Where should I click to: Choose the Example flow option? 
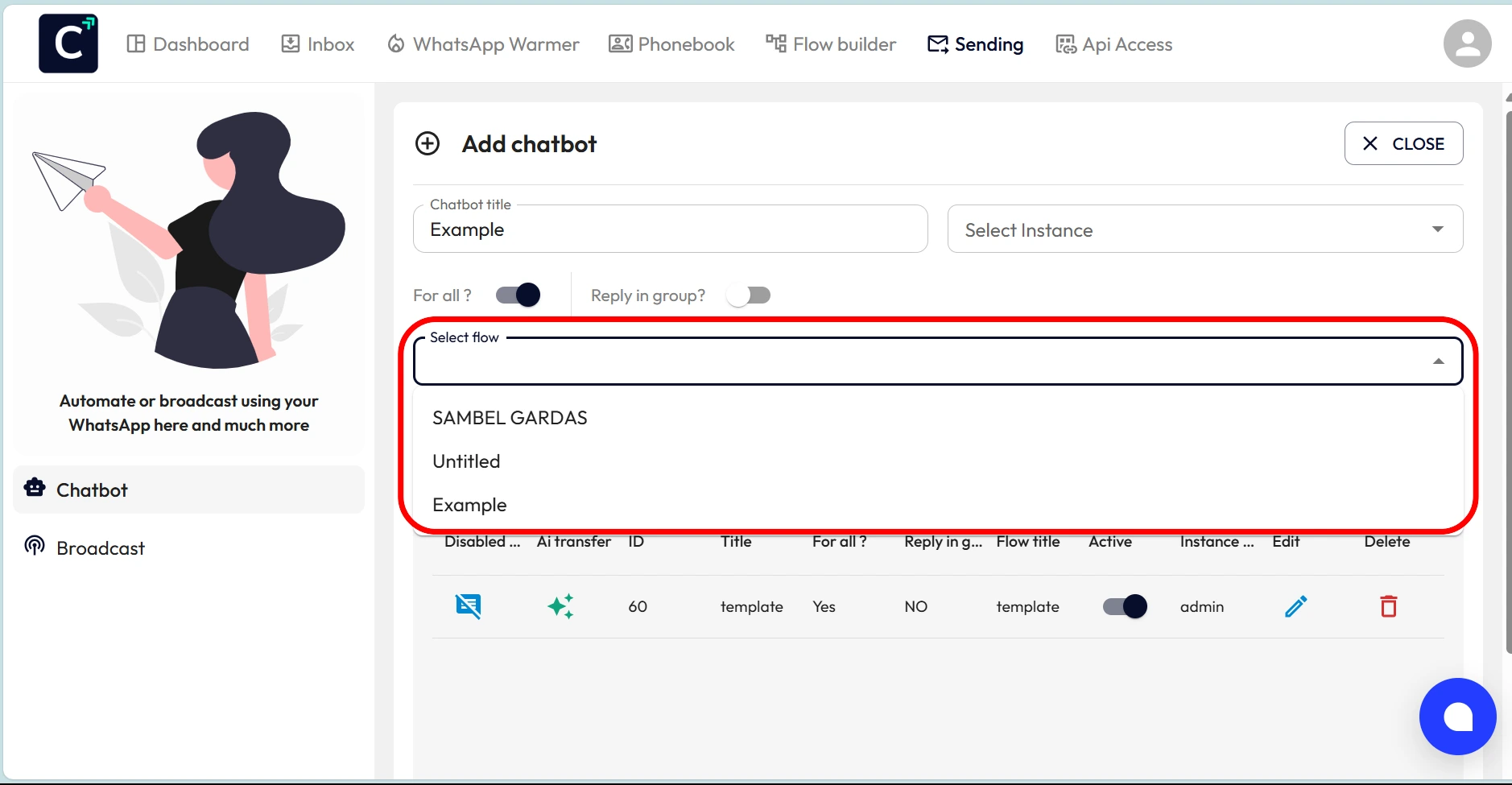tap(938, 505)
